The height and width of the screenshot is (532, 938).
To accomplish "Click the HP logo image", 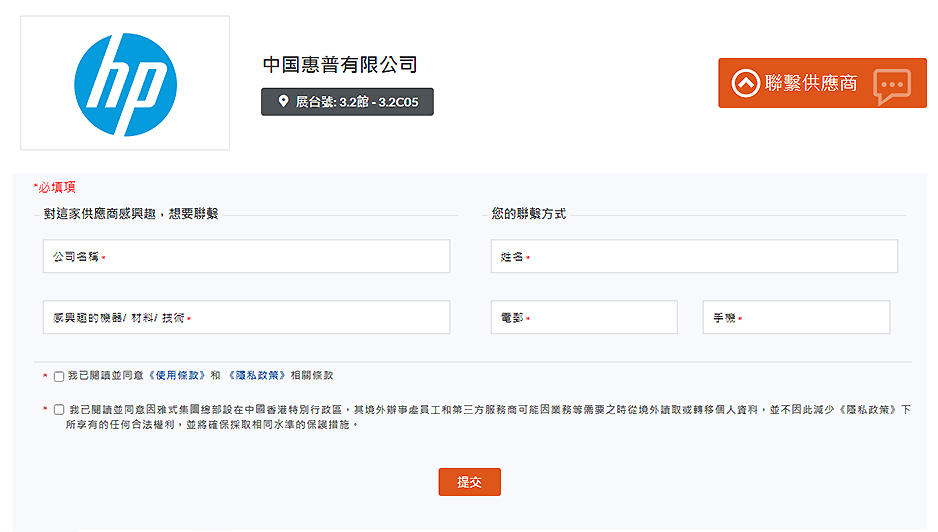I will tap(125, 84).
